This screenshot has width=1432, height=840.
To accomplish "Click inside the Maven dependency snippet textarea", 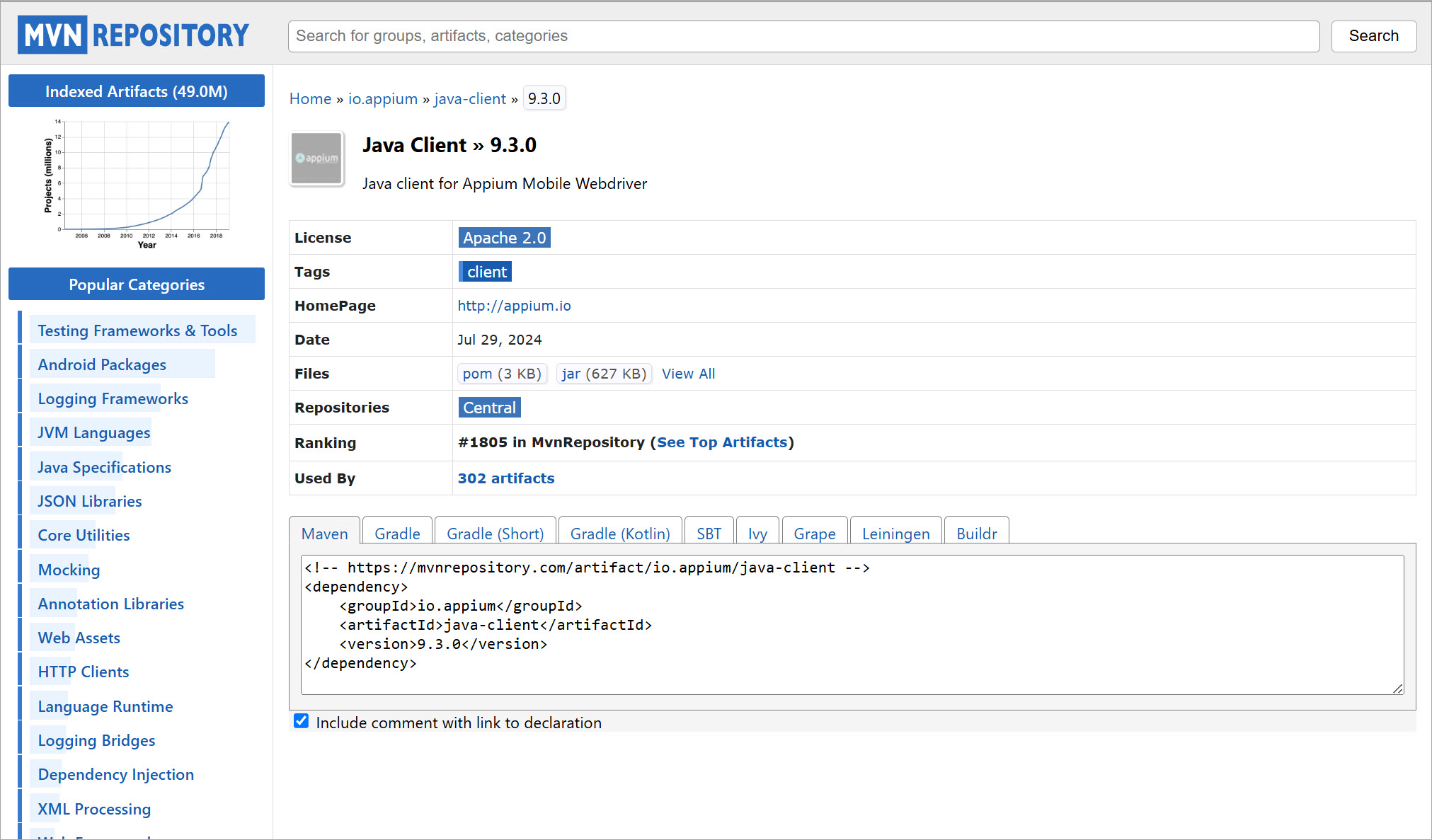I will (x=852, y=625).
